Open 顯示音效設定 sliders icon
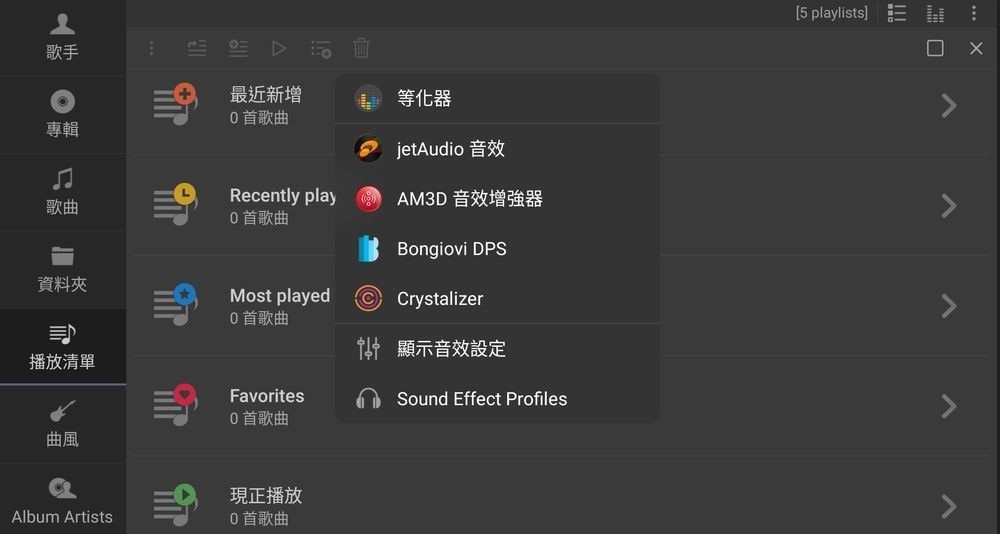 (368, 349)
